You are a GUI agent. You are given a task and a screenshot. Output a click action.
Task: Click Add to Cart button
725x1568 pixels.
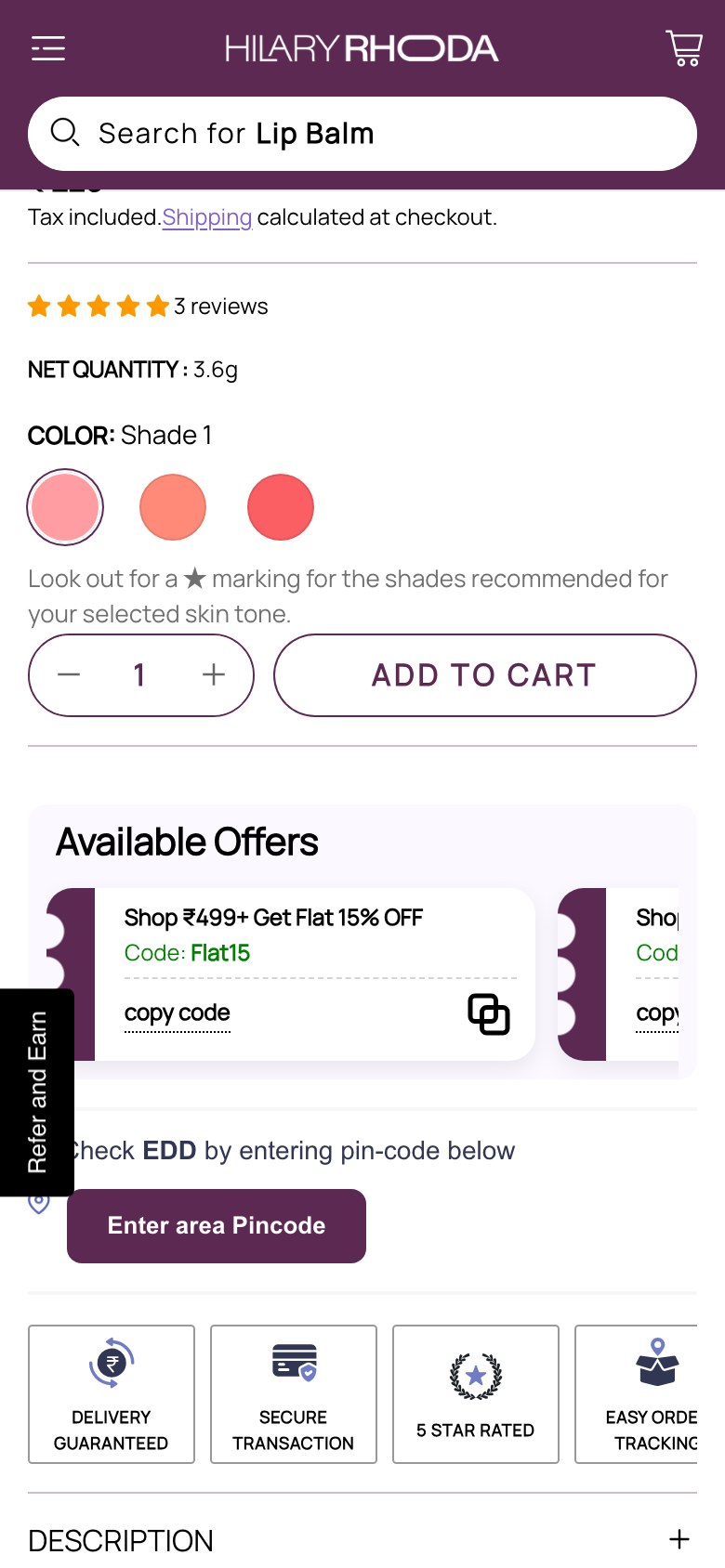click(484, 675)
